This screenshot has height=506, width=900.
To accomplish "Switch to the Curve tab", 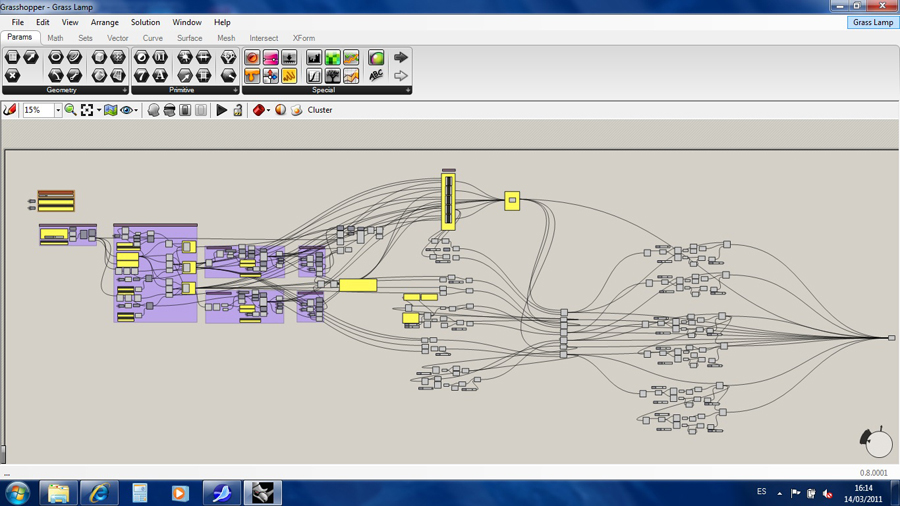I will 153,38.
